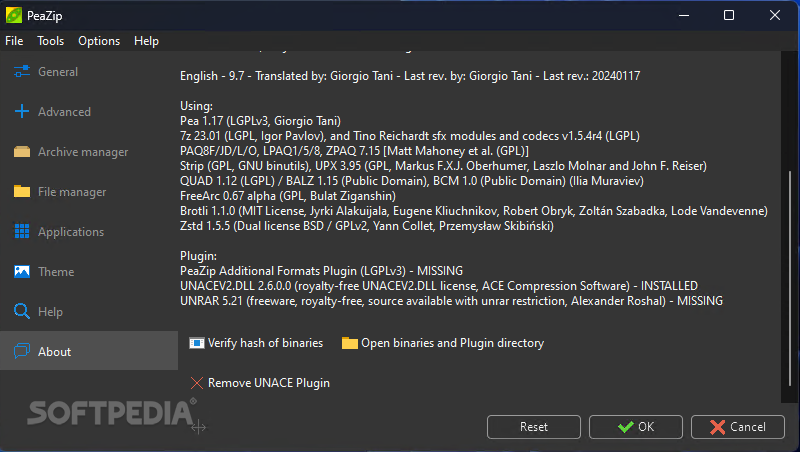The width and height of the screenshot is (800, 452).
Task: Open the File menu
Action: pyautogui.click(x=14, y=41)
